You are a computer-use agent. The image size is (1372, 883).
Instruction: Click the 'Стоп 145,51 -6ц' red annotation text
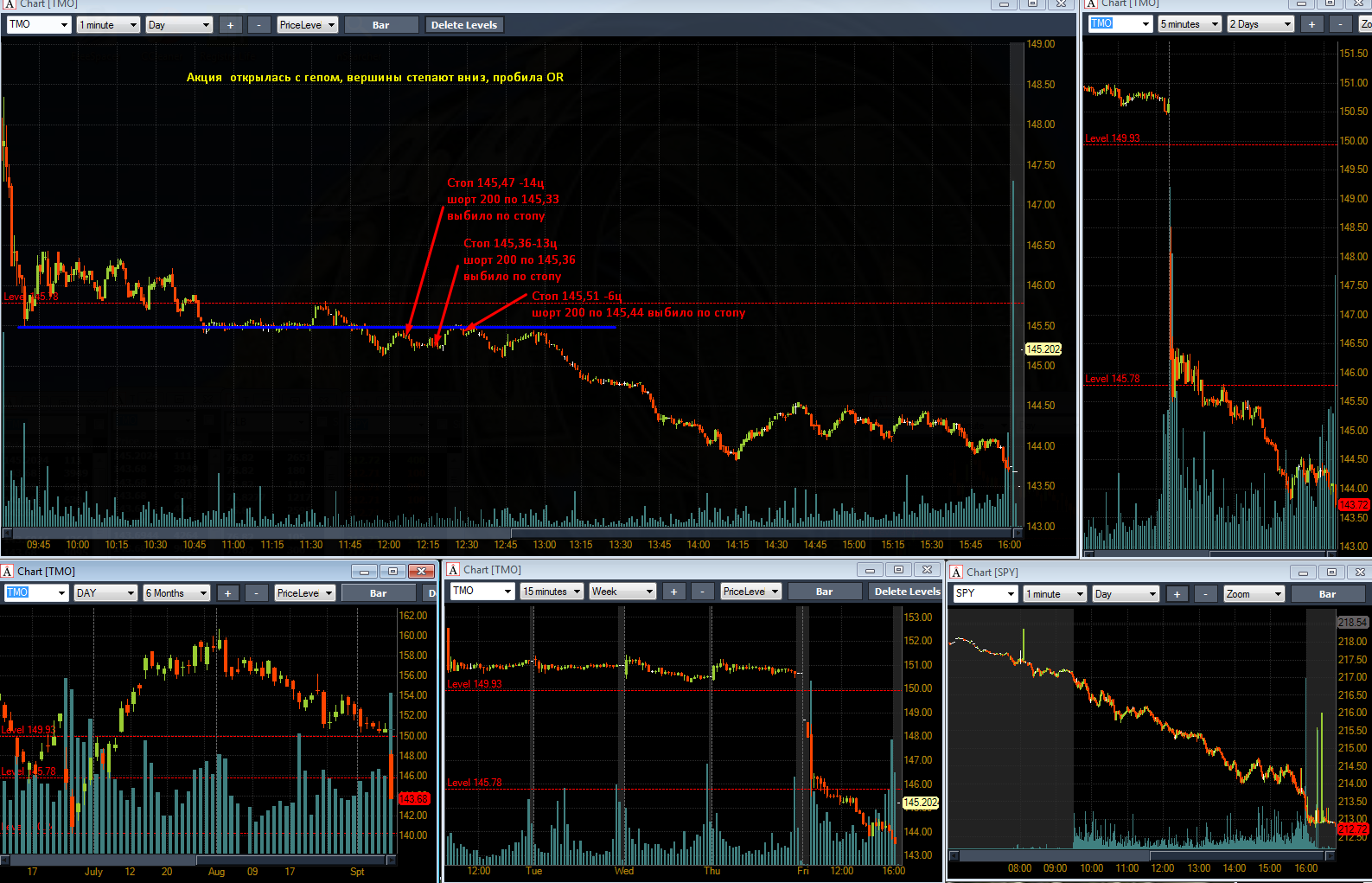577,296
